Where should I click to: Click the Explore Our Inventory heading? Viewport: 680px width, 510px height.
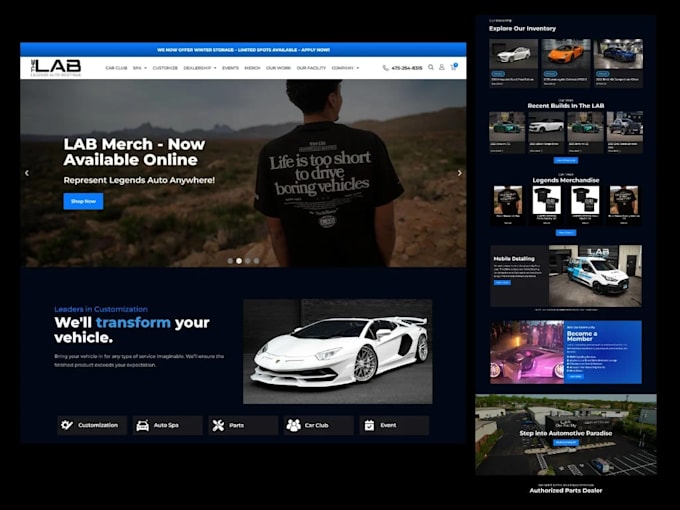(x=522, y=29)
